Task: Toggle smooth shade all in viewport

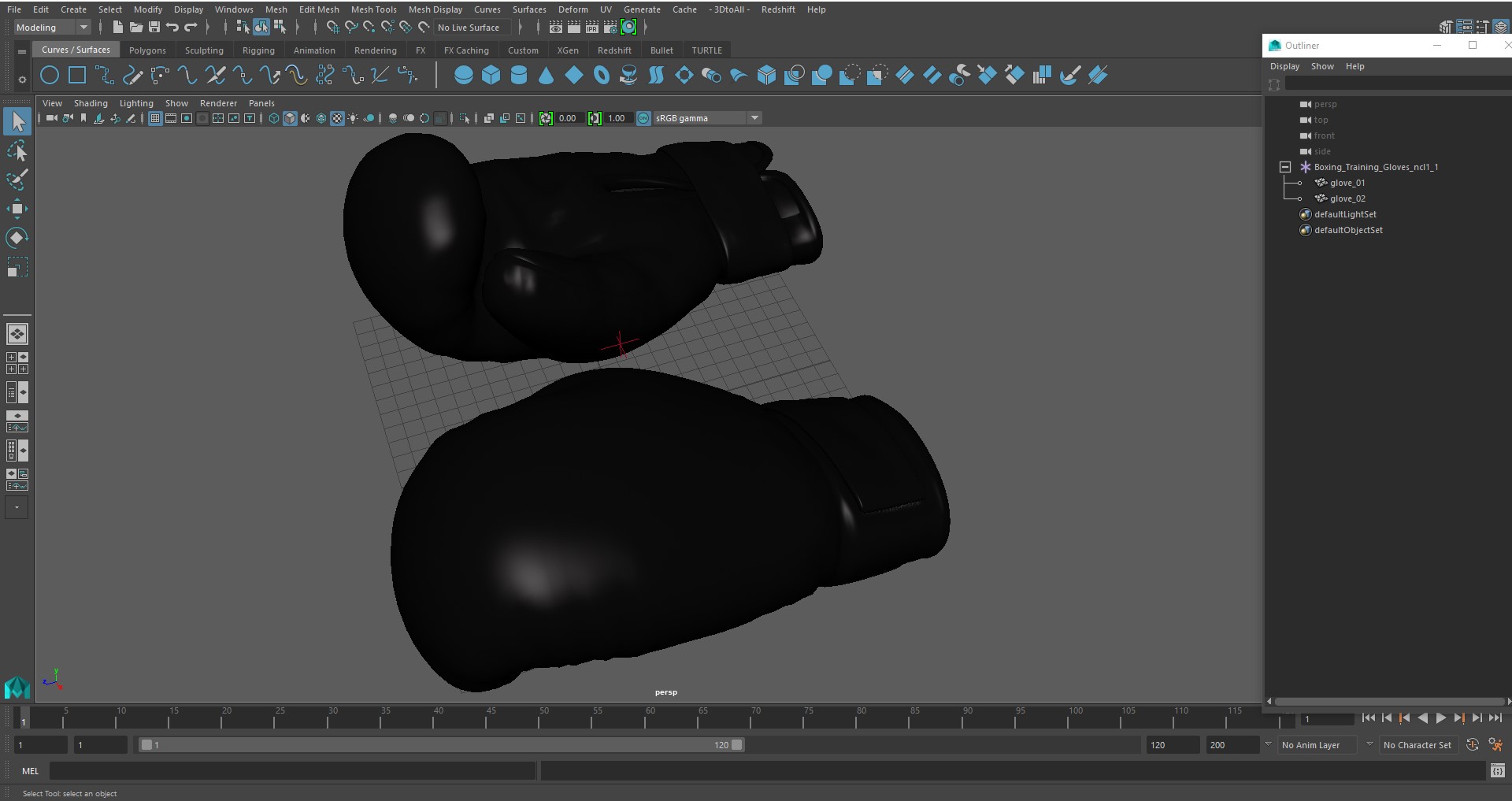Action: point(290,118)
